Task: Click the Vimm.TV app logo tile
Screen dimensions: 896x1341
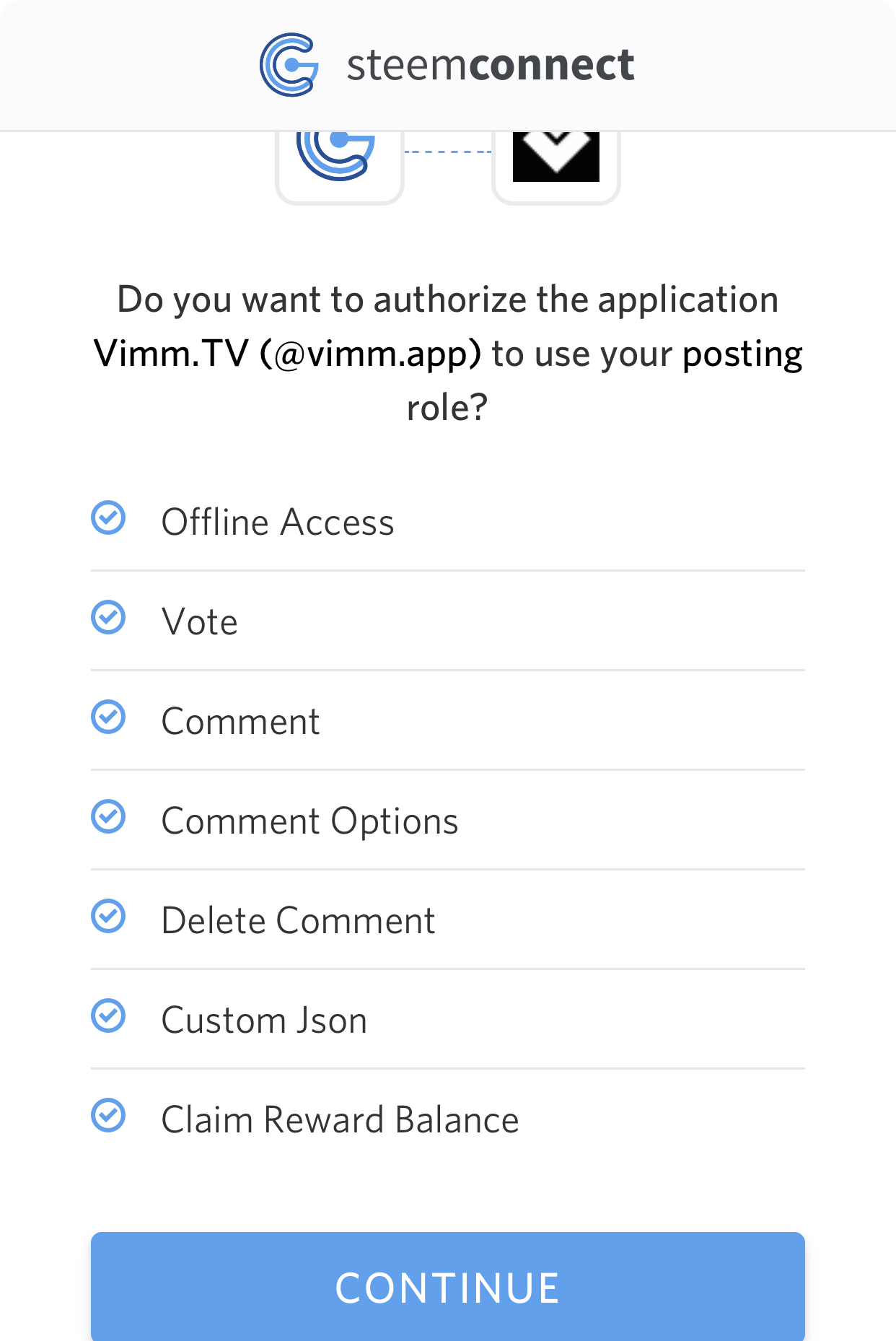Action: click(555, 162)
